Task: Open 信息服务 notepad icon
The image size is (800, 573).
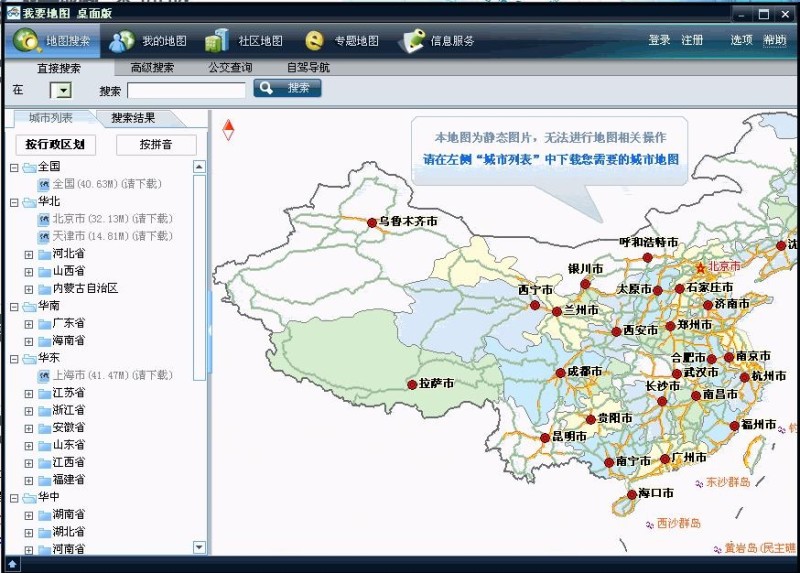Action: point(412,41)
